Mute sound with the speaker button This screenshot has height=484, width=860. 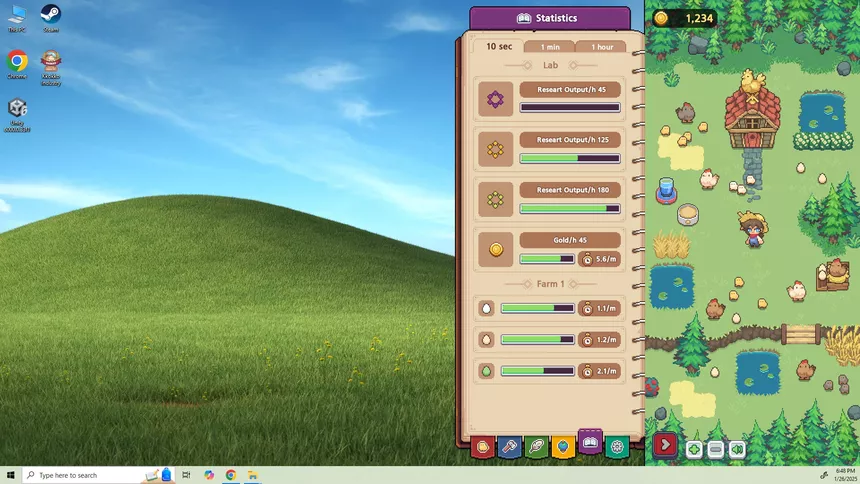737,449
